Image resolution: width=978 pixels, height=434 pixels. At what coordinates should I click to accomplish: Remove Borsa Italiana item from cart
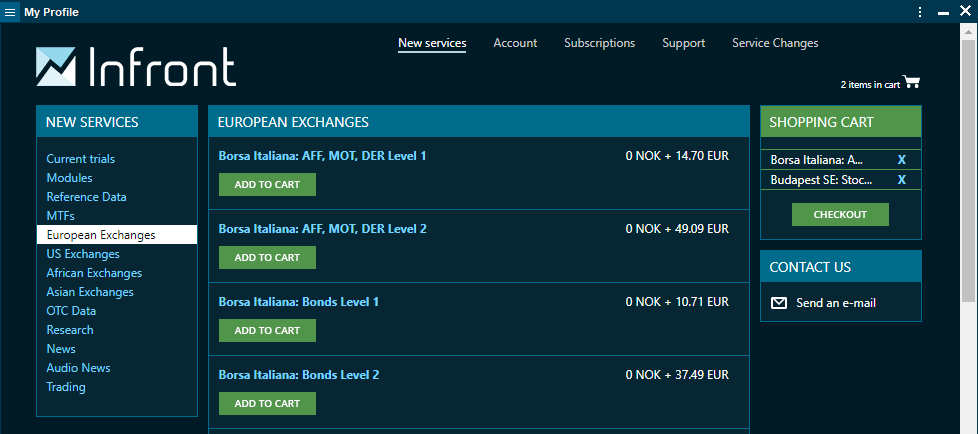(901, 160)
